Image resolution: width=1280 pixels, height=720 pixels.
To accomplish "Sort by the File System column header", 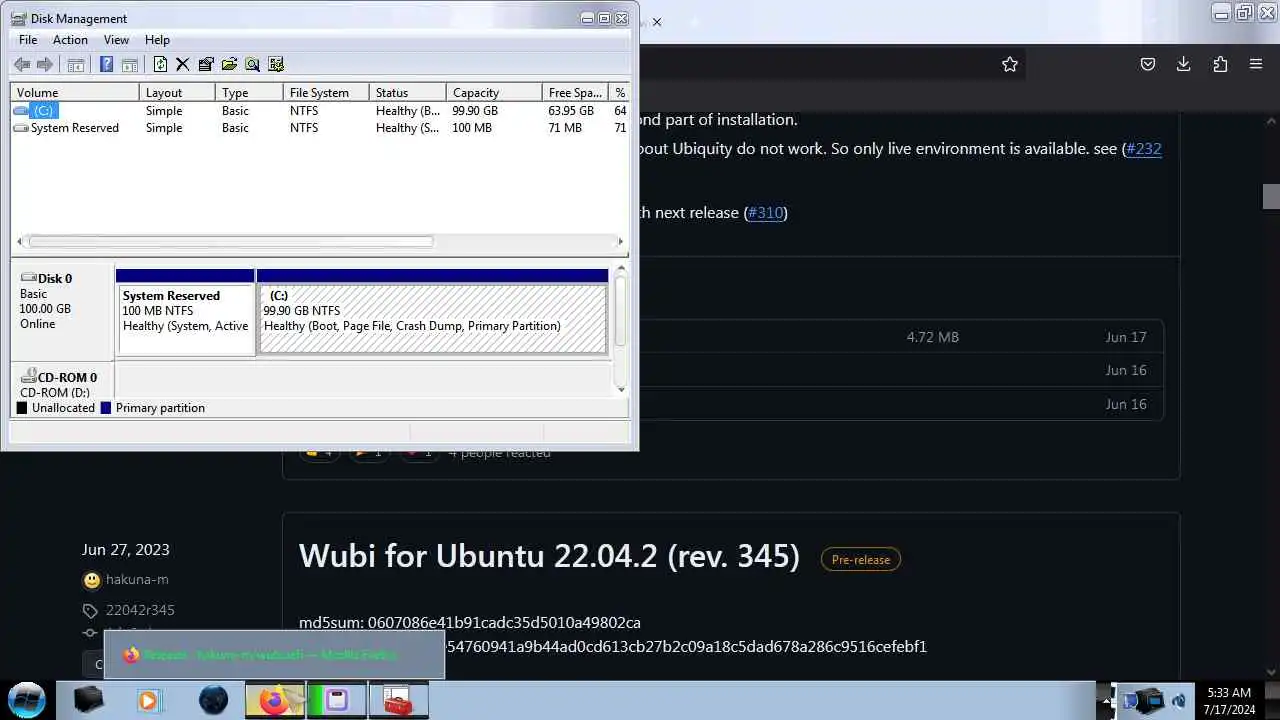I will (x=326, y=92).
